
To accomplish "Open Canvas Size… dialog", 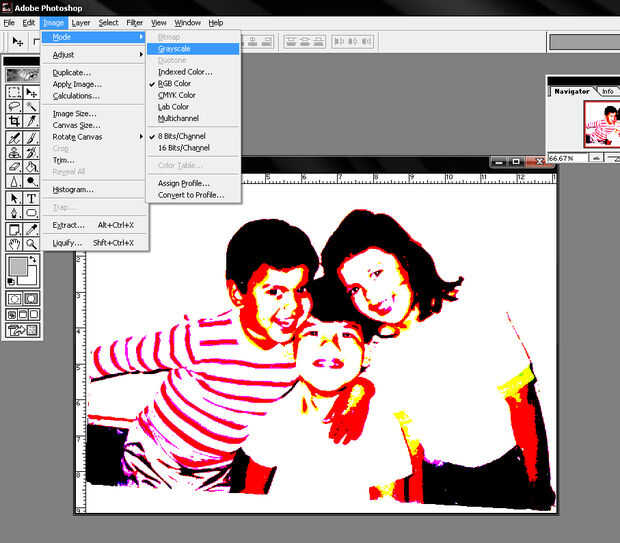I will pos(95,125).
